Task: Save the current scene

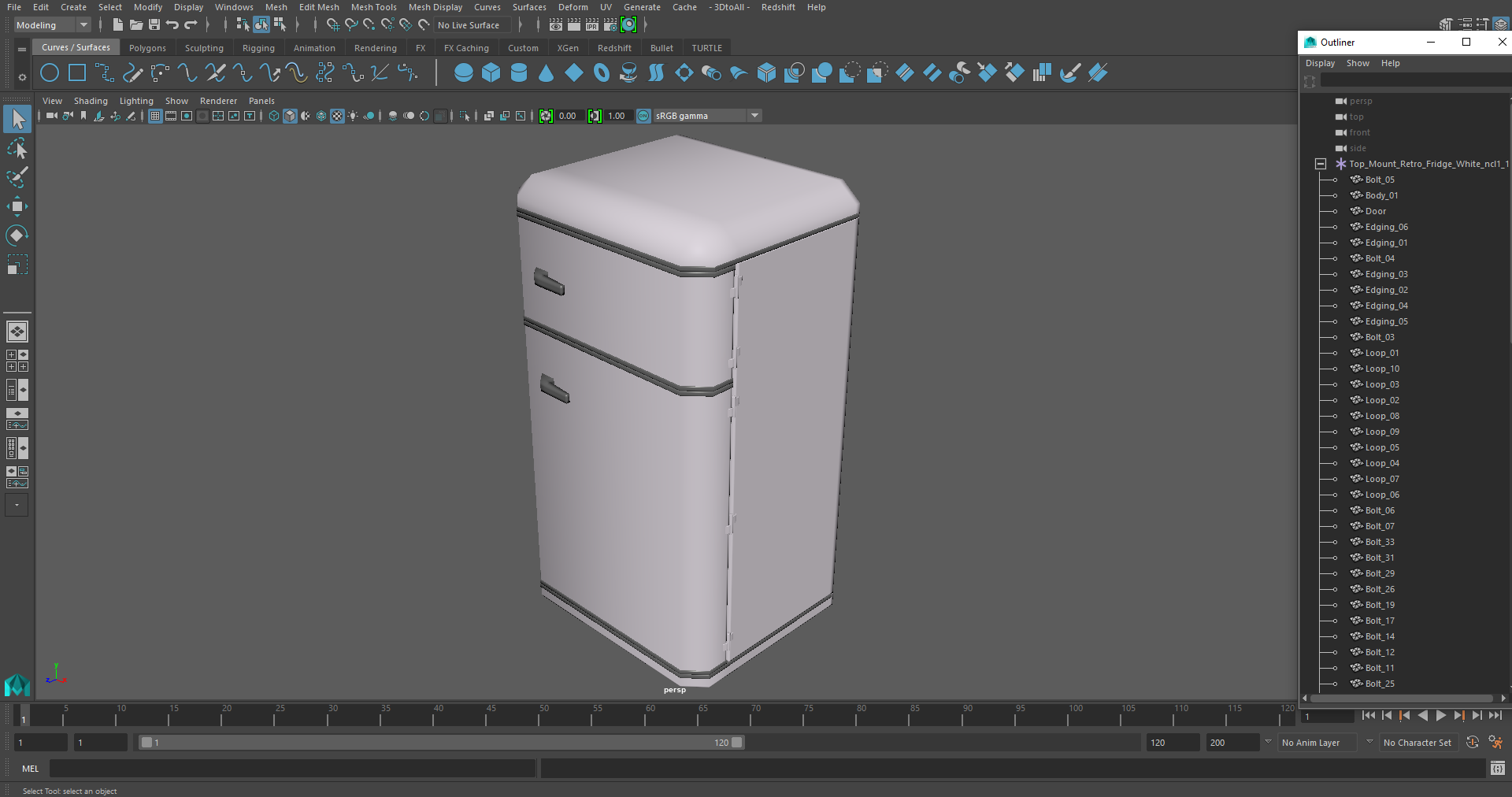Action: coord(154,25)
